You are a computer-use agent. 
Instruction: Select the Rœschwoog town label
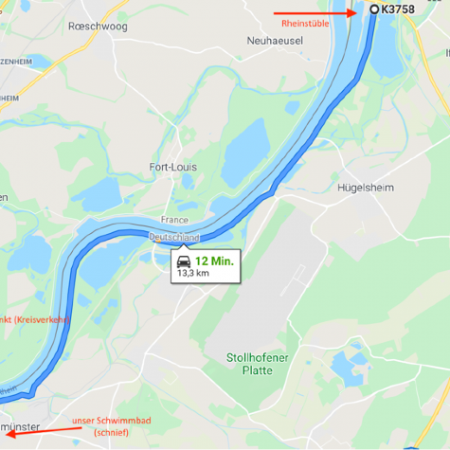point(98,26)
